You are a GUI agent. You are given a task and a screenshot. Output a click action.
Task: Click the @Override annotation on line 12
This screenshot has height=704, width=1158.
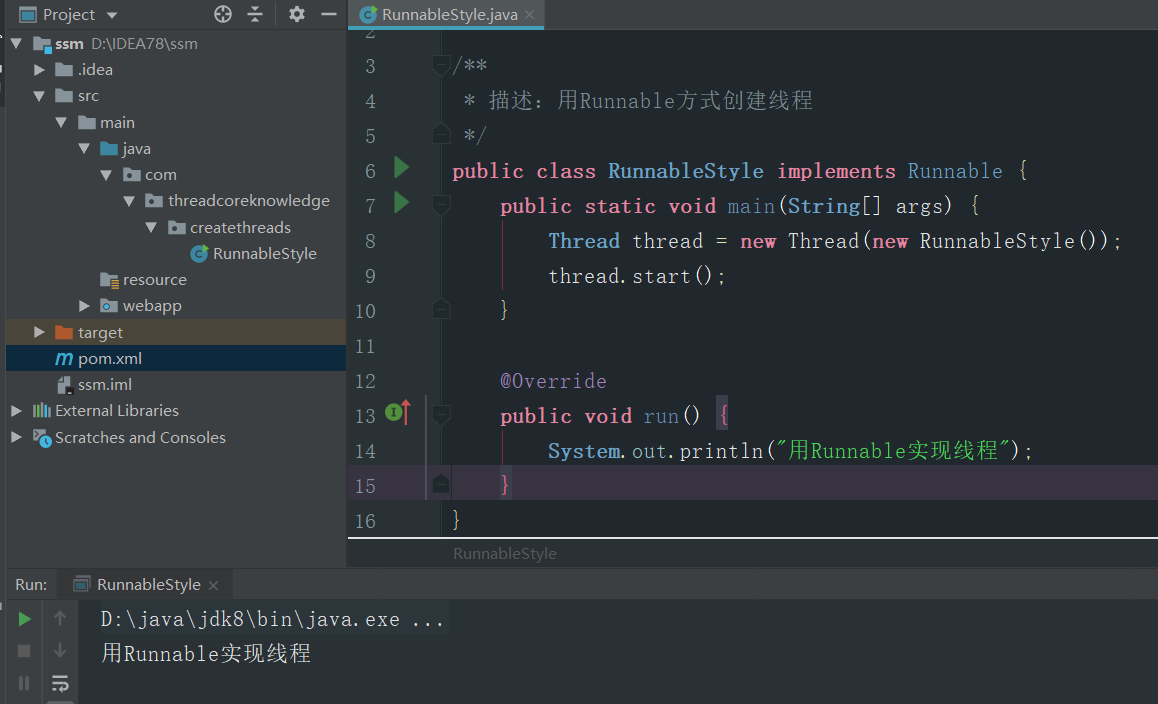[x=553, y=381]
